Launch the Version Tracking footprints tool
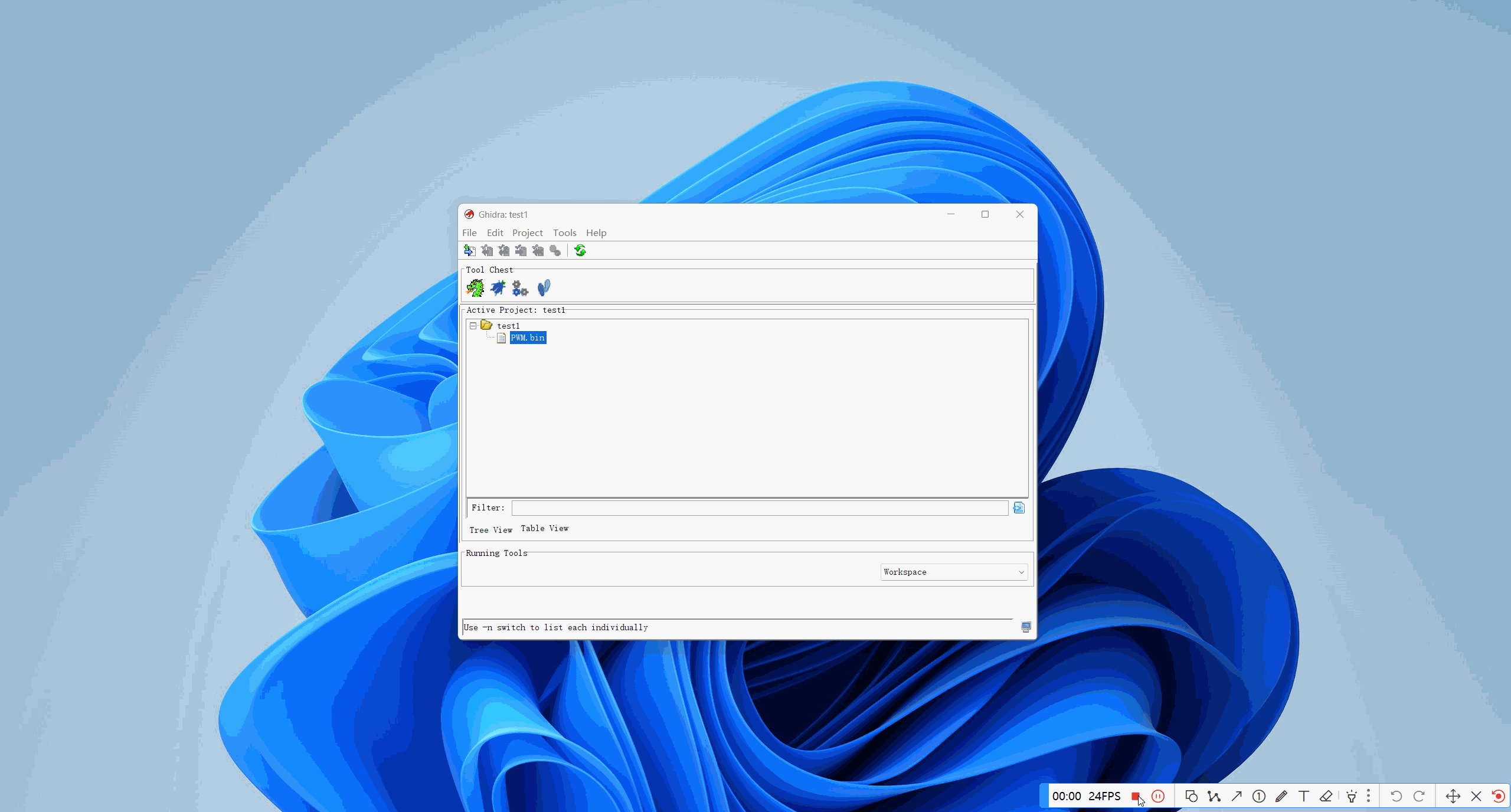The height and width of the screenshot is (812, 1511). 544,288
